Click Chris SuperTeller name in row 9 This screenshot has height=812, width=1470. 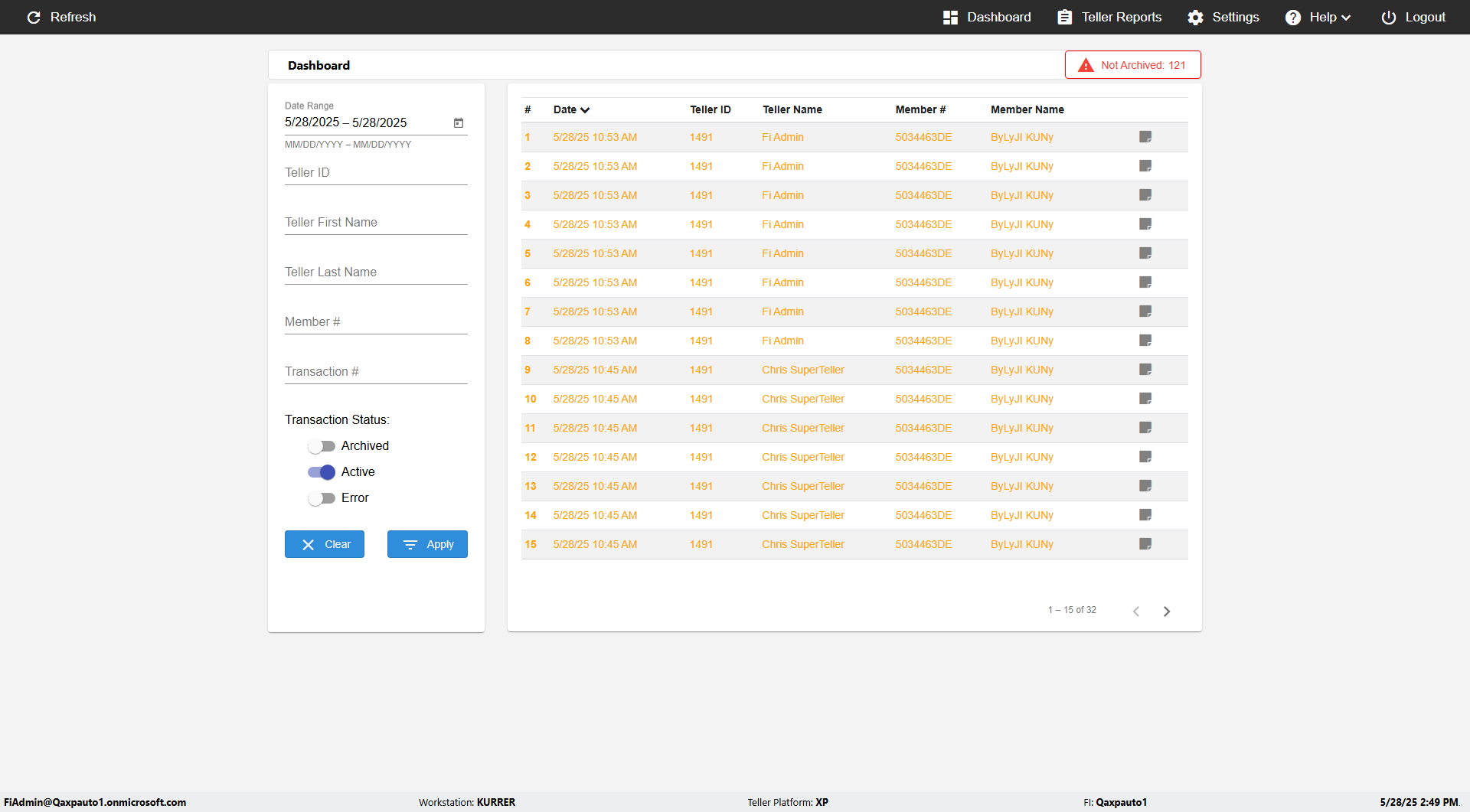(803, 370)
